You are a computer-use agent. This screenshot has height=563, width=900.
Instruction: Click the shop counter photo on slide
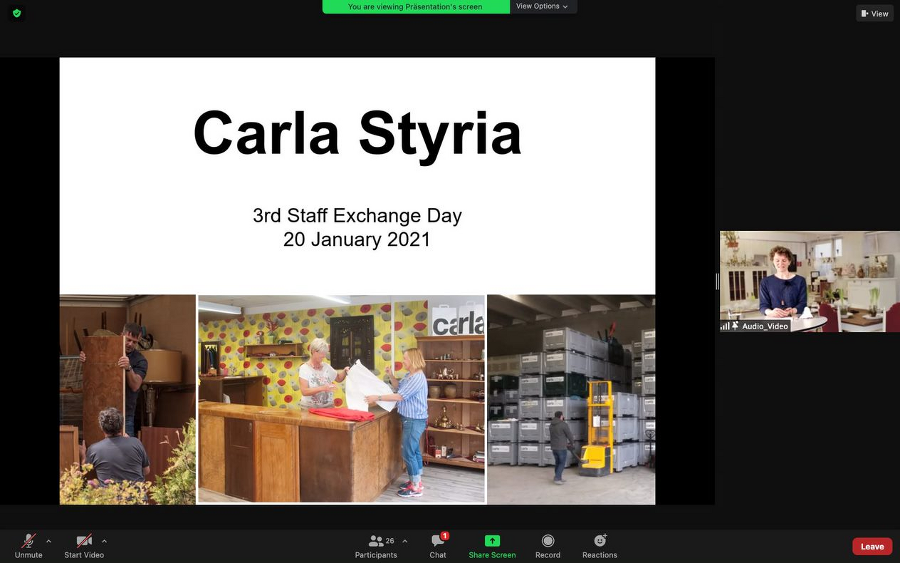[342, 399]
